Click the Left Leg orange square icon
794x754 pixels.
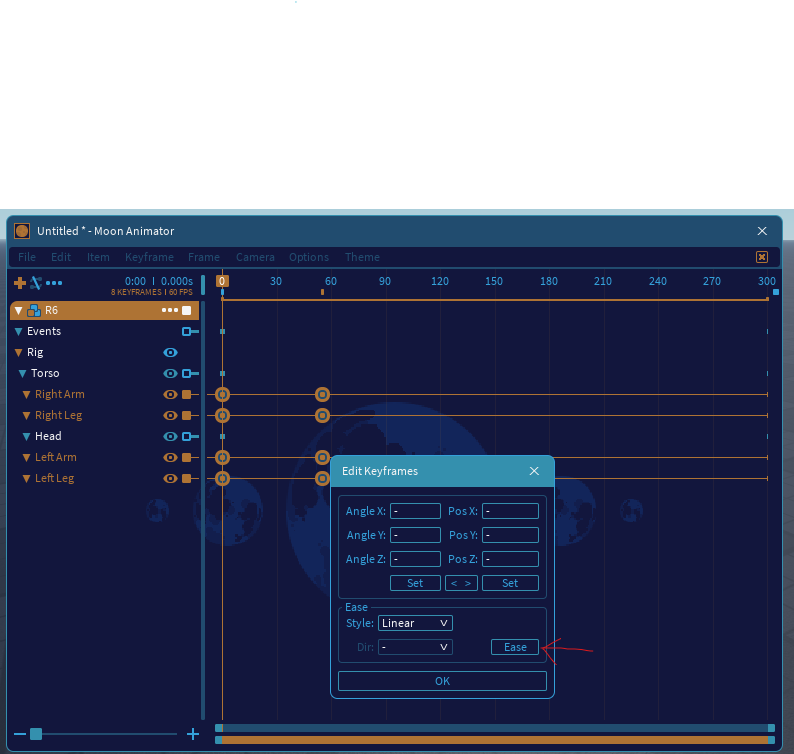tap(187, 479)
